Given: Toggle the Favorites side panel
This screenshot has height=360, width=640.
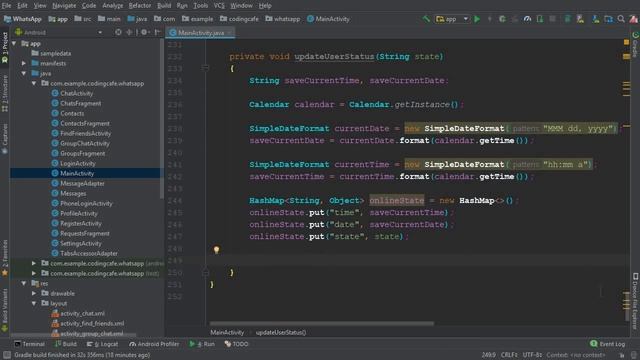Looking at the screenshot, I should (5, 258).
